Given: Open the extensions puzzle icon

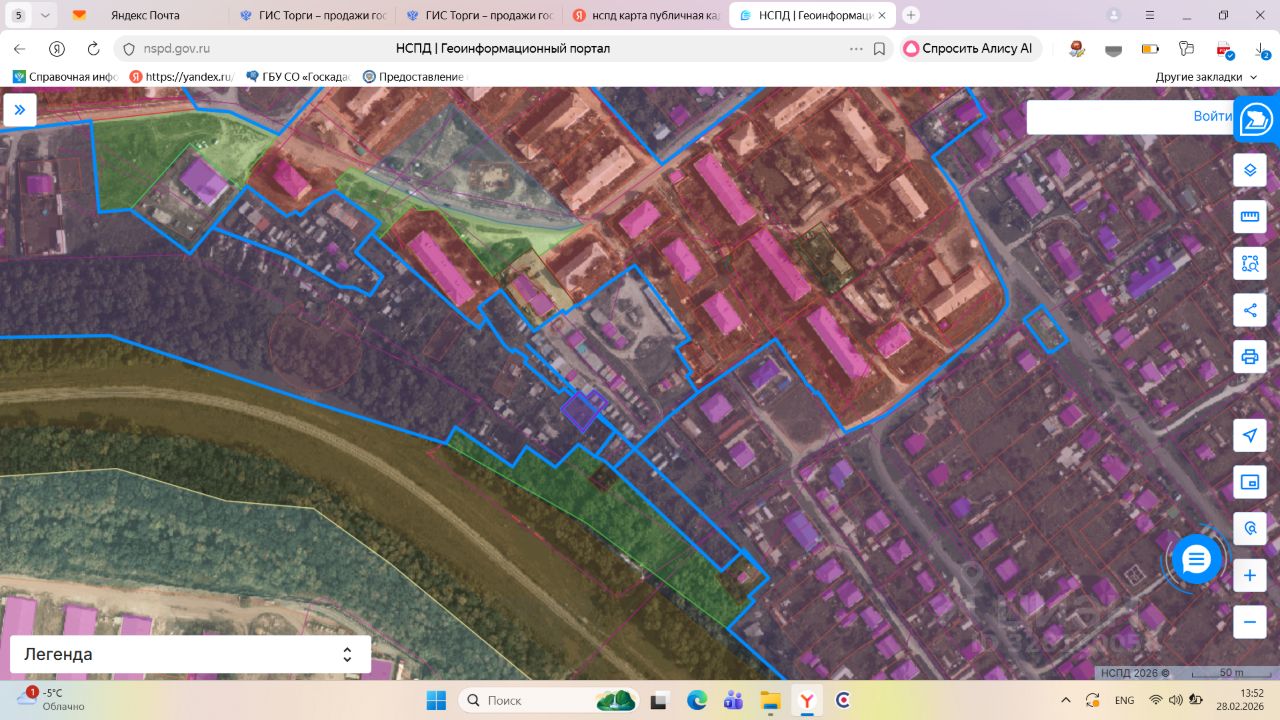Looking at the screenshot, I should click(x=1187, y=48).
